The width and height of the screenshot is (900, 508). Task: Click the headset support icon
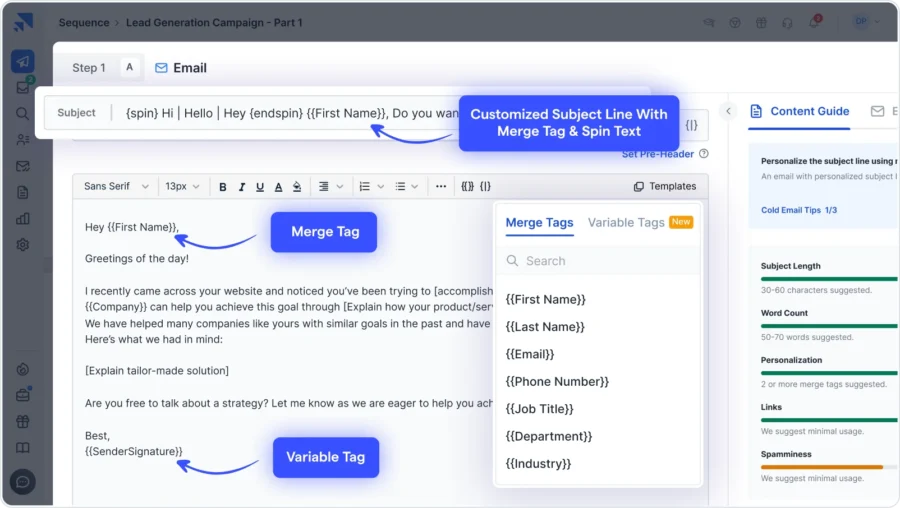[x=789, y=22]
